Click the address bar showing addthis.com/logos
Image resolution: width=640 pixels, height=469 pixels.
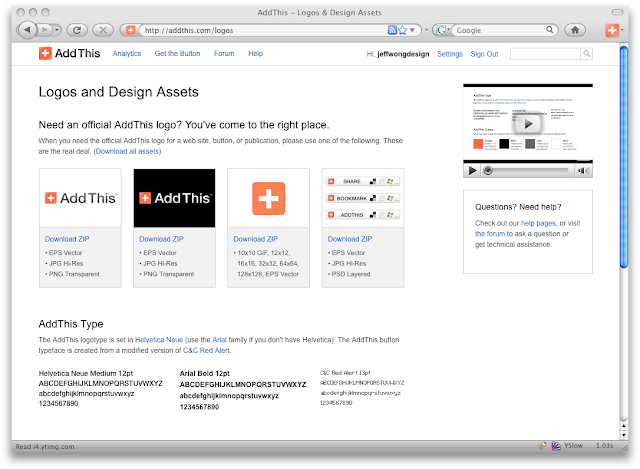pyautogui.click(x=261, y=30)
